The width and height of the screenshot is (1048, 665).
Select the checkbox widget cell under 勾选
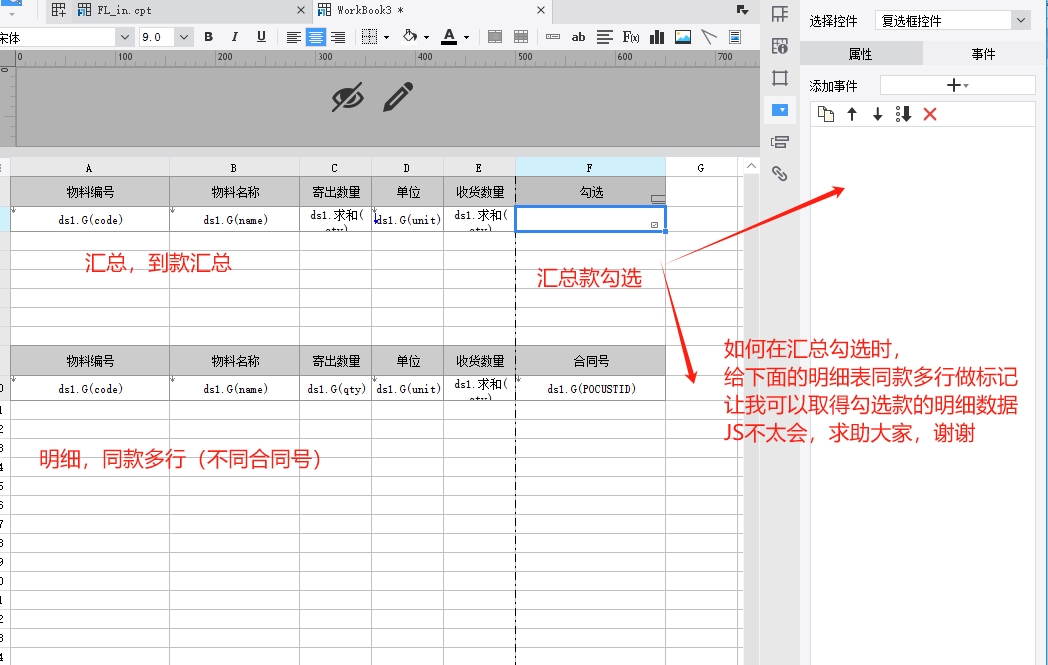coord(590,219)
